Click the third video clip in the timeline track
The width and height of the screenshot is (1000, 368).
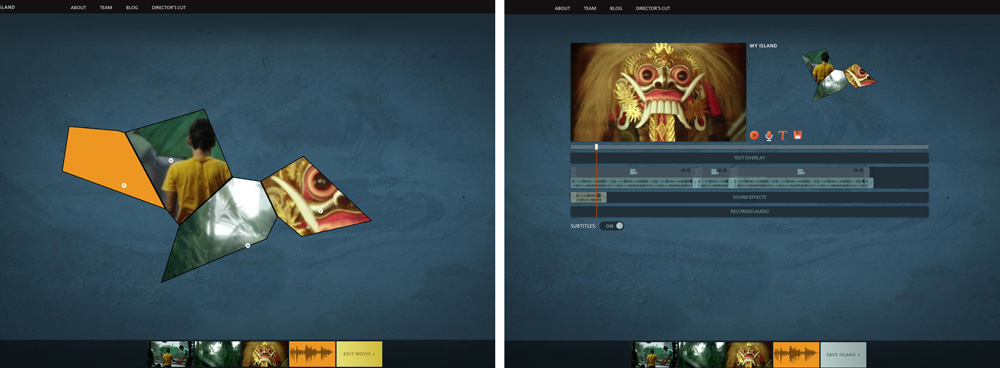[800, 178]
